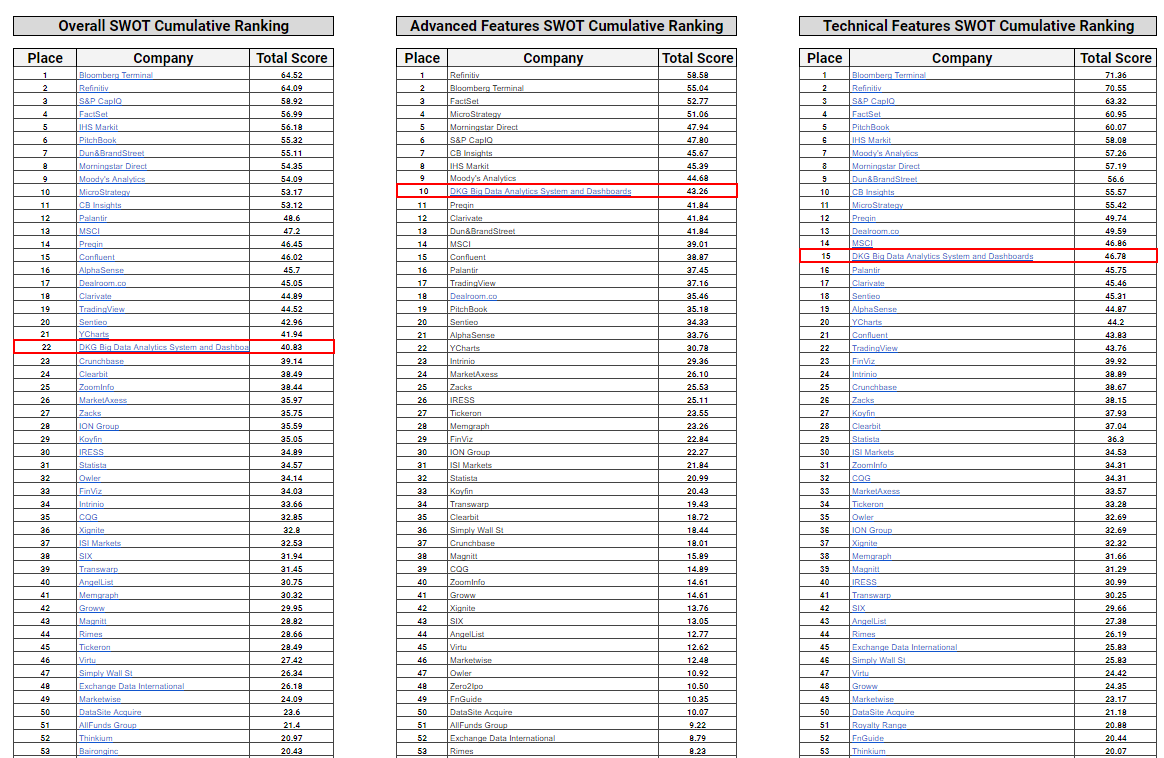Click Place header in Advanced Features table
The width and height of the screenshot is (1164, 758).
click(x=422, y=58)
